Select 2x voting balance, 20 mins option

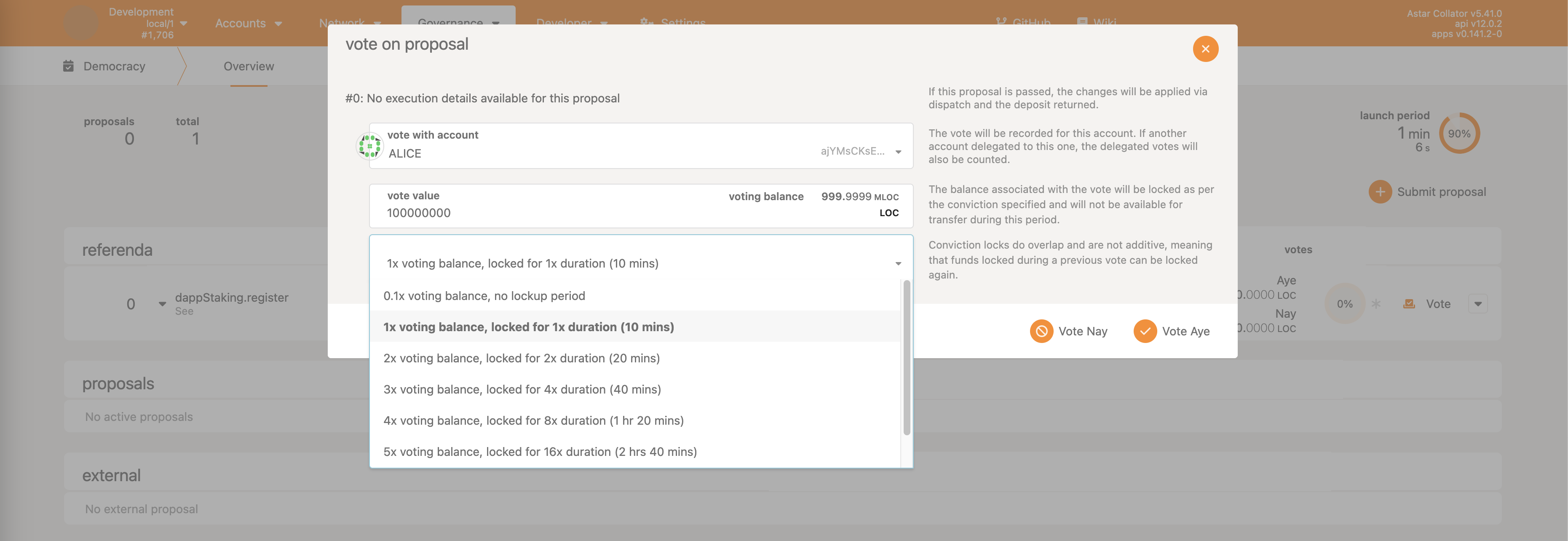click(x=521, y=359)
